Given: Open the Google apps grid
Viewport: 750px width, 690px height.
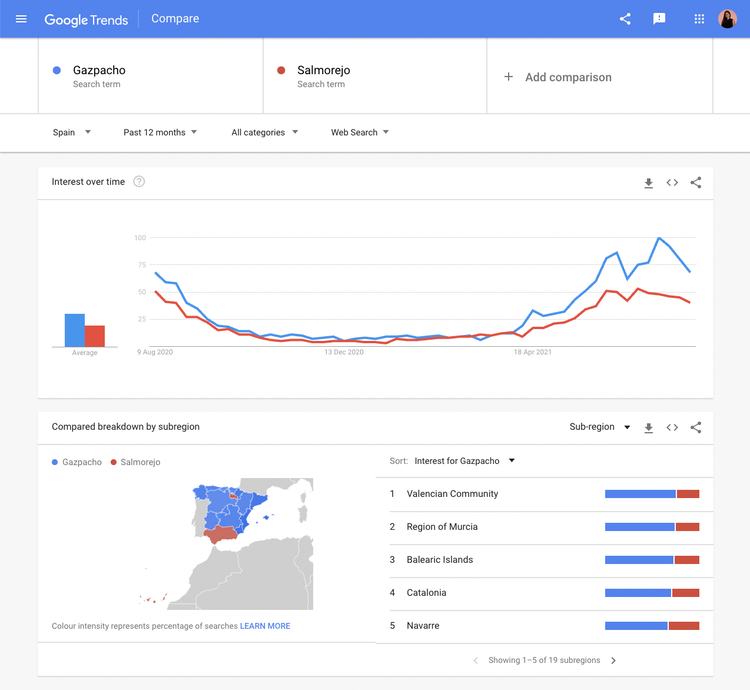Looking at the screenshot, I should [x=699, y=19].
